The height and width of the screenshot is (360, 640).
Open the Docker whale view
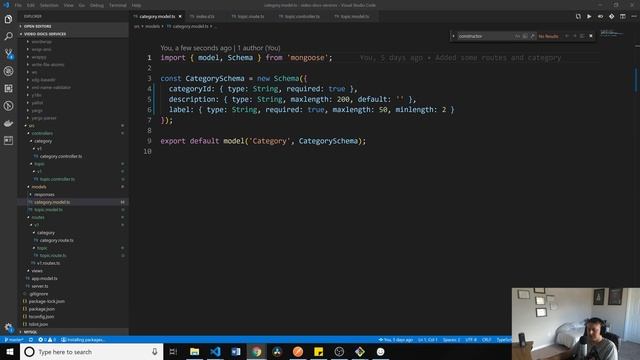click(8, 123)
